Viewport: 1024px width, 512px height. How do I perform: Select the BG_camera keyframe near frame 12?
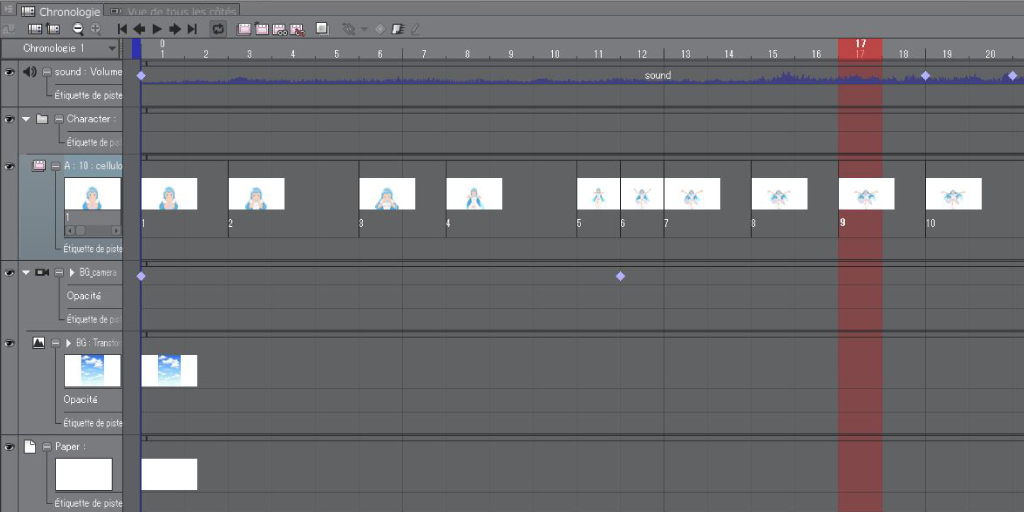click(x=620, y=276)
